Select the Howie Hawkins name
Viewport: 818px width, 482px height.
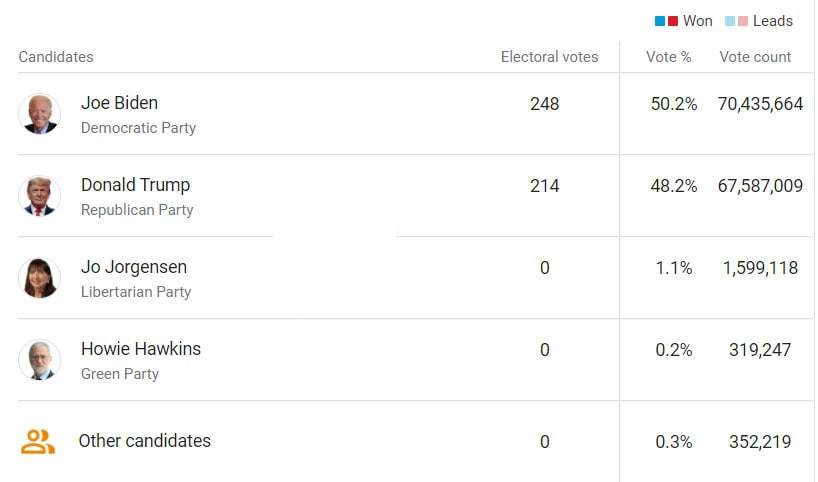pos(141,348)
